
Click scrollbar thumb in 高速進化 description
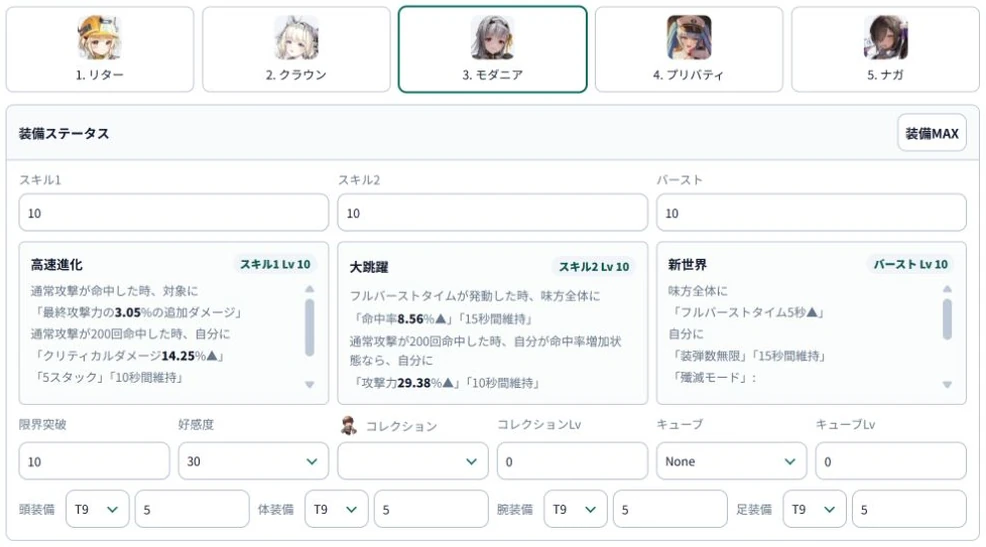coord(309,328)
